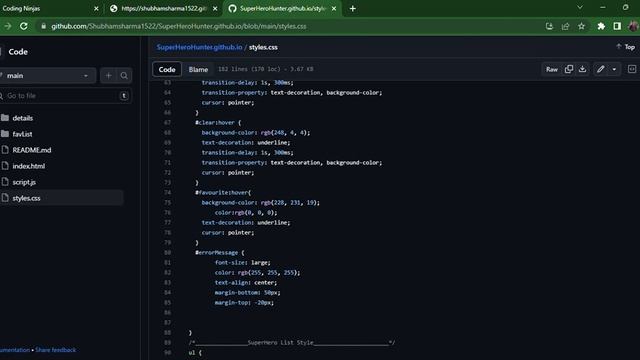
Task: Close the SuperHeroHunter GitHub tab
Action: point(334,8)
